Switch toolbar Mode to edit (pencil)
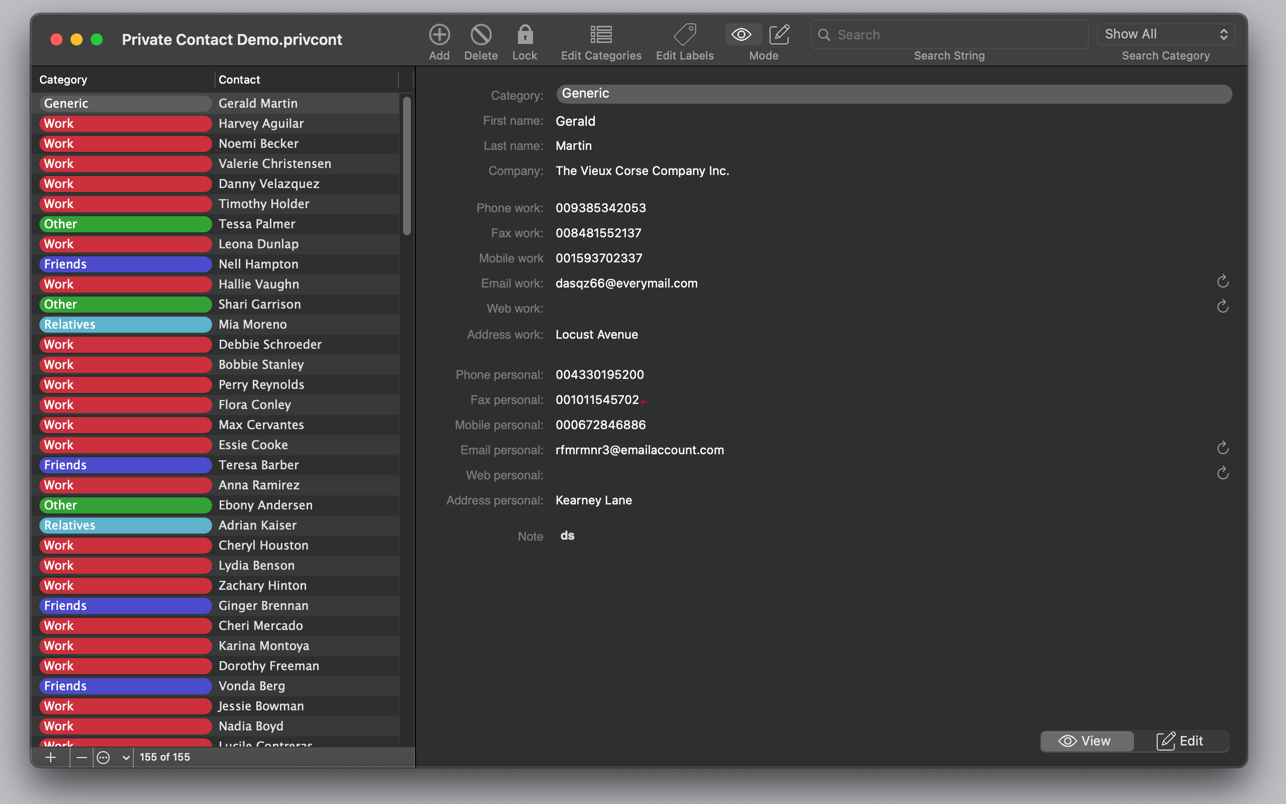The height and width of the screenshot is (804, 1286). point(779,35)
